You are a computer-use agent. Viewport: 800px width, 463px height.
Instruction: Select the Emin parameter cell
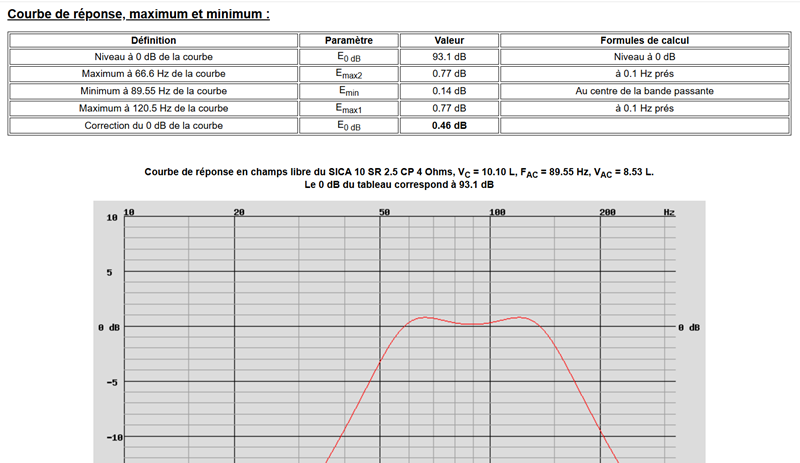coord(349,91)
